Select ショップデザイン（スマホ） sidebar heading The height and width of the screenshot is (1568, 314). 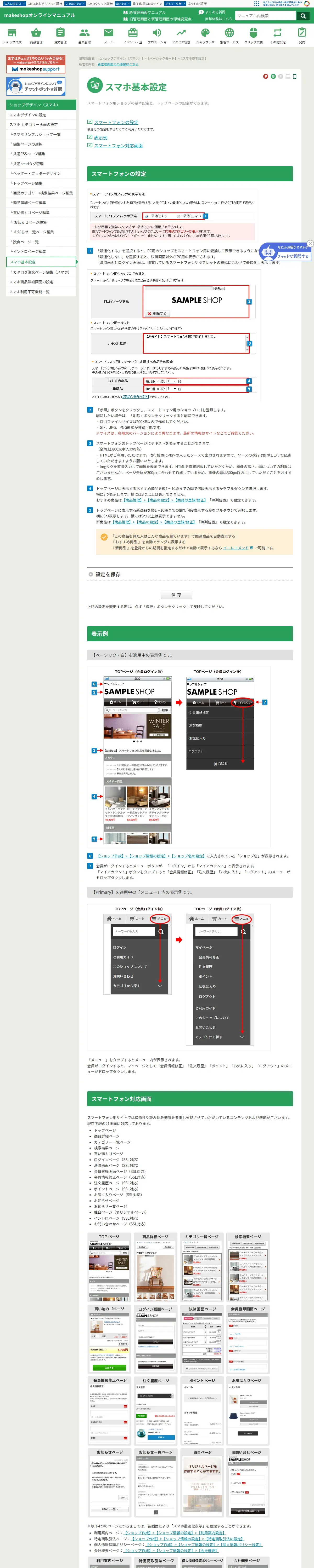tap(41, 105)
